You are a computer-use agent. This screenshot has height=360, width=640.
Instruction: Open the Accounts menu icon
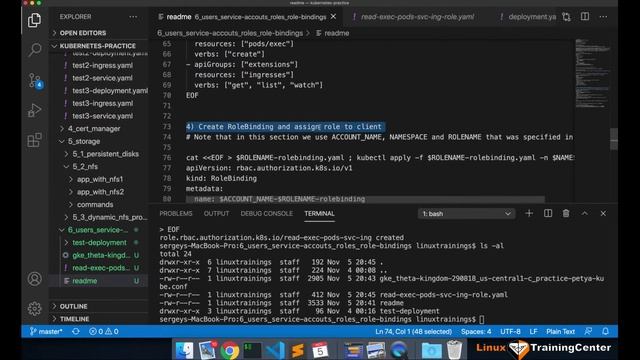[34, 279]
